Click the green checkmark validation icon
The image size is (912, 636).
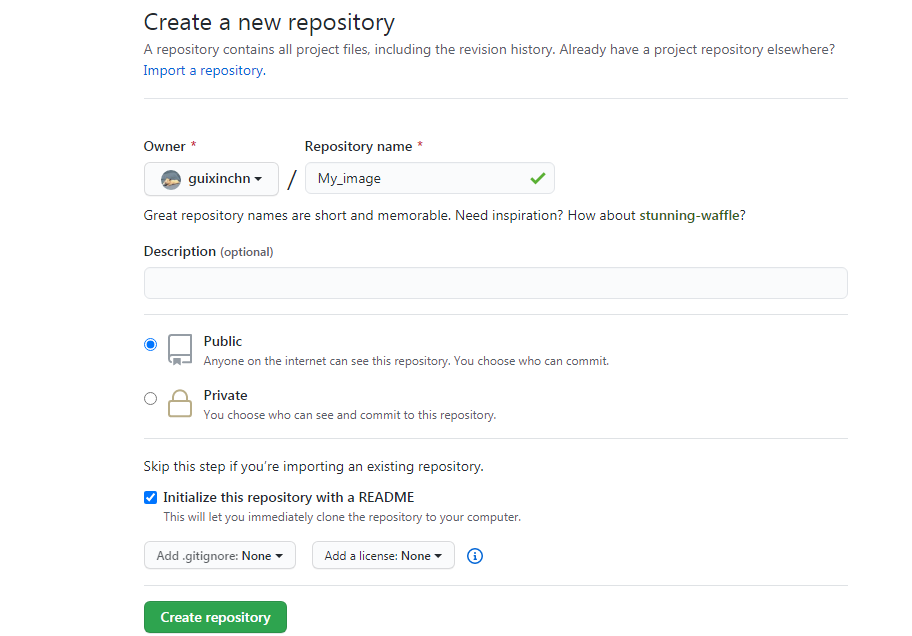tap(538, 179)
